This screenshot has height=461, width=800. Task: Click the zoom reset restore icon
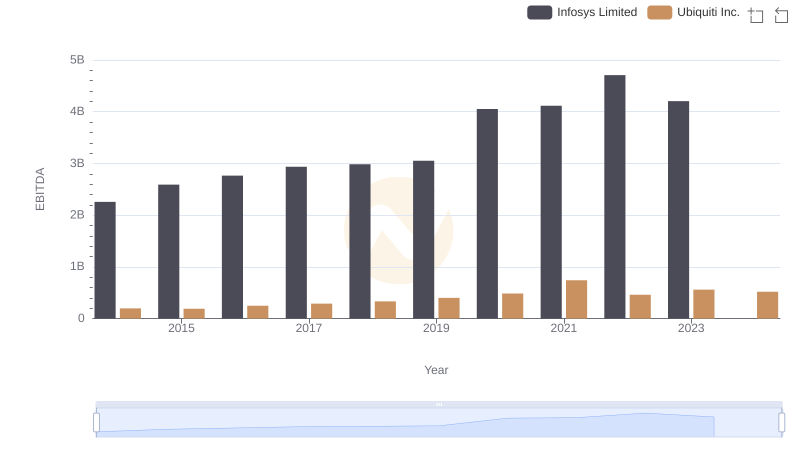click(x=781, y=15)
